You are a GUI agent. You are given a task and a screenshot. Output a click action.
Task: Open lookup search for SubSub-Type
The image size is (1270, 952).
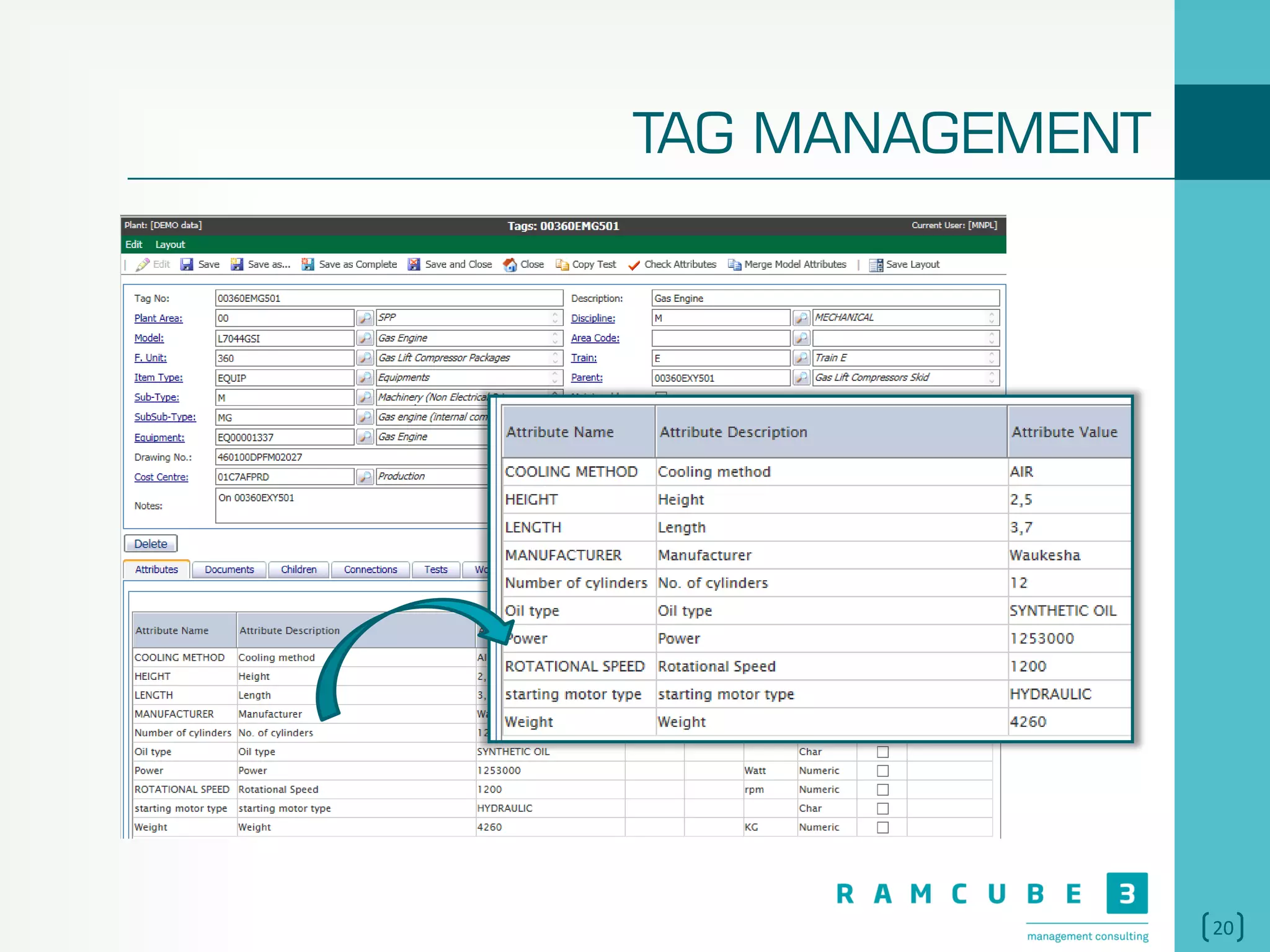365,417
